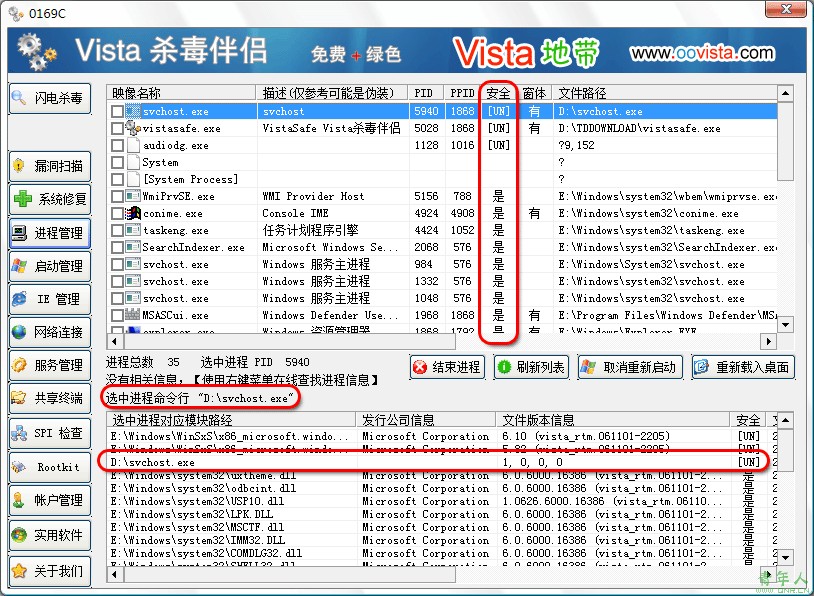Check the [System Process] checkbox
The width and height of the screenshot is (814, 596).
117,180
